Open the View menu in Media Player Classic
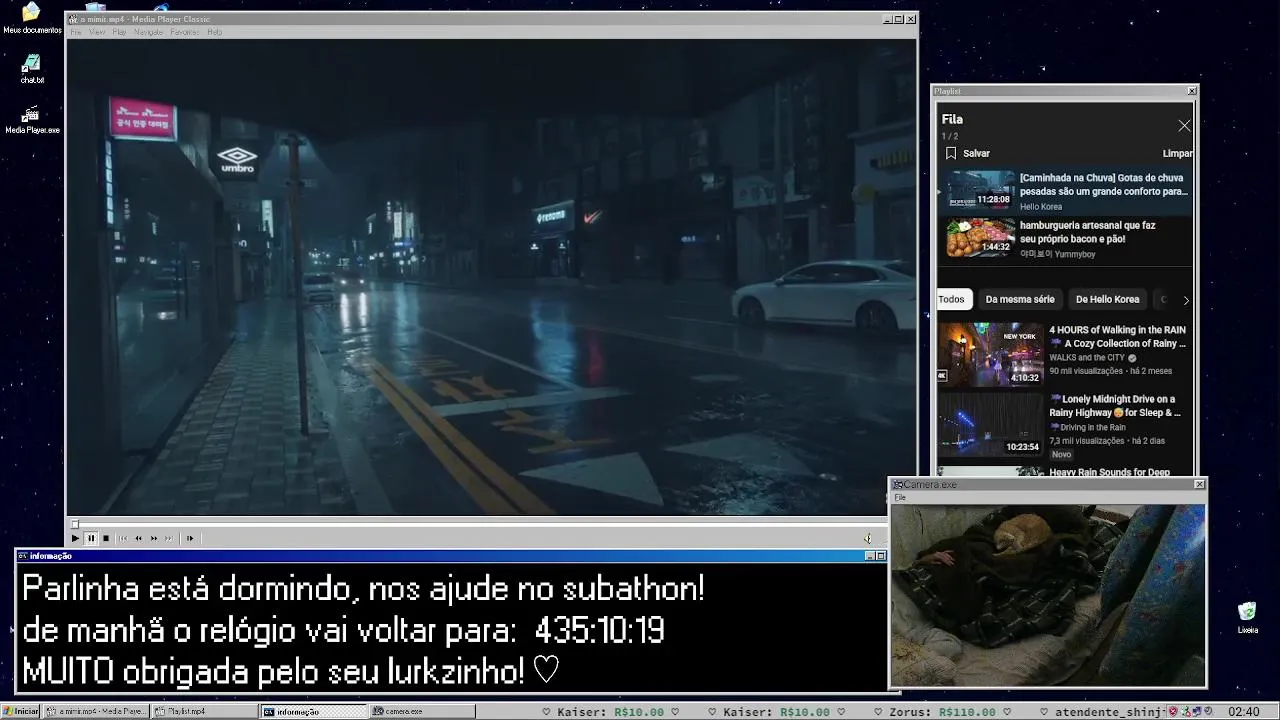 pyautogui.click(x=97, y=32)
